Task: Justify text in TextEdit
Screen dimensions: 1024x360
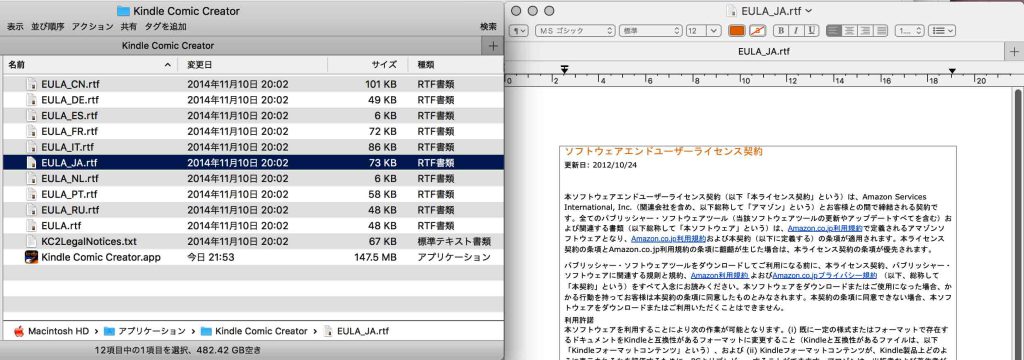Action: (x=881, y=31)
